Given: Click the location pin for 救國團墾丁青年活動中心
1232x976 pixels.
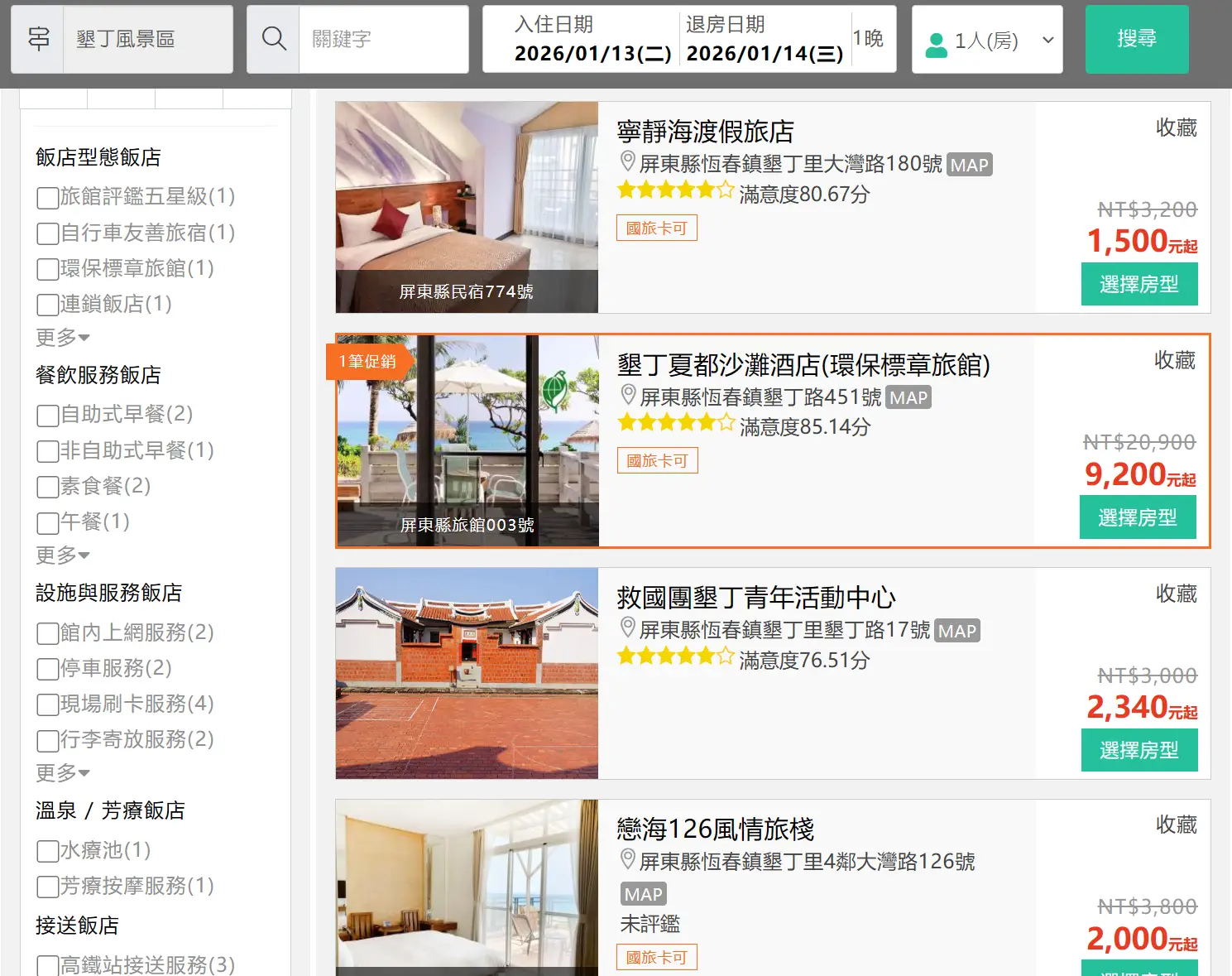Looking at the screenshot, I should (628, 627).
